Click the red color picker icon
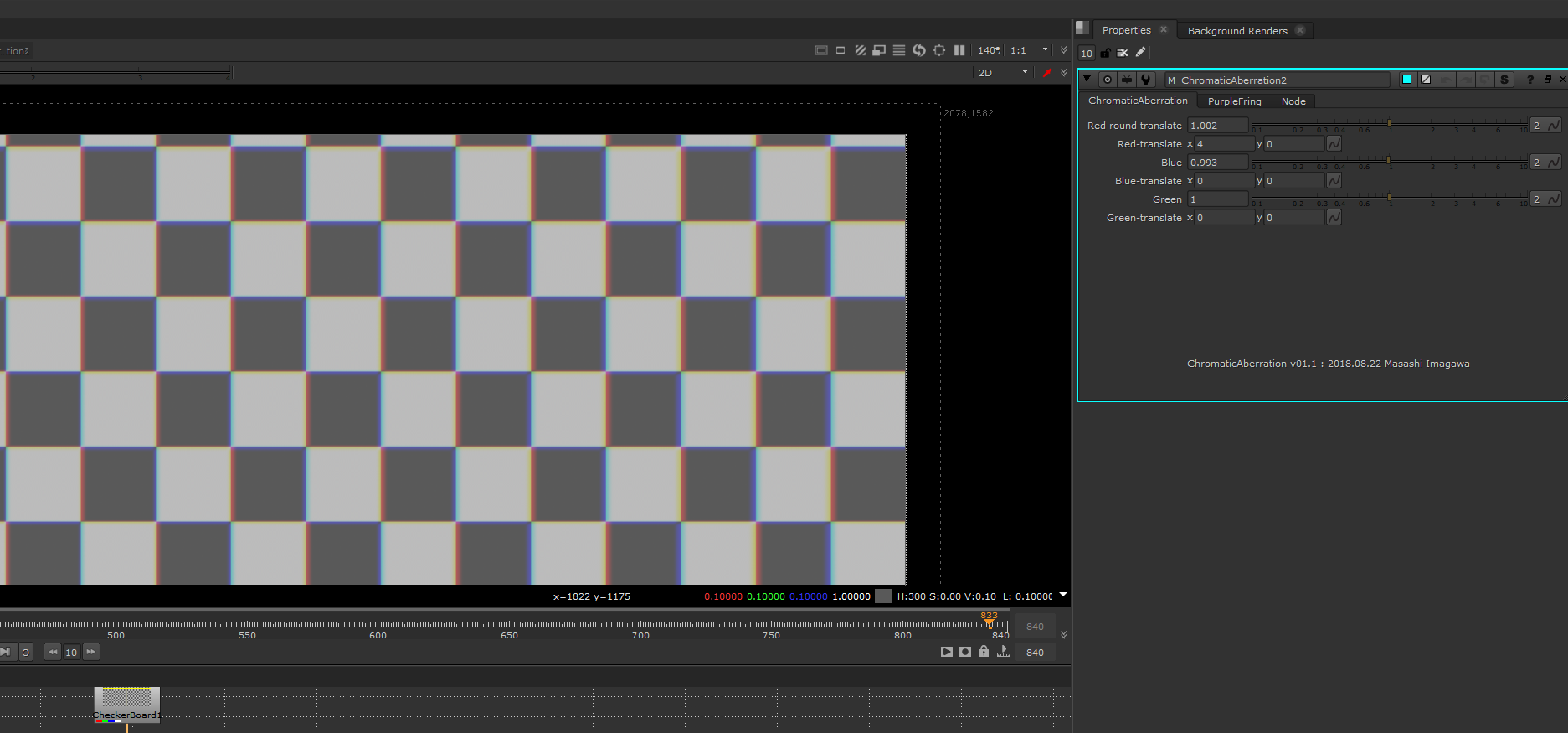The image size is (1568, 733). pos(1046,73)
